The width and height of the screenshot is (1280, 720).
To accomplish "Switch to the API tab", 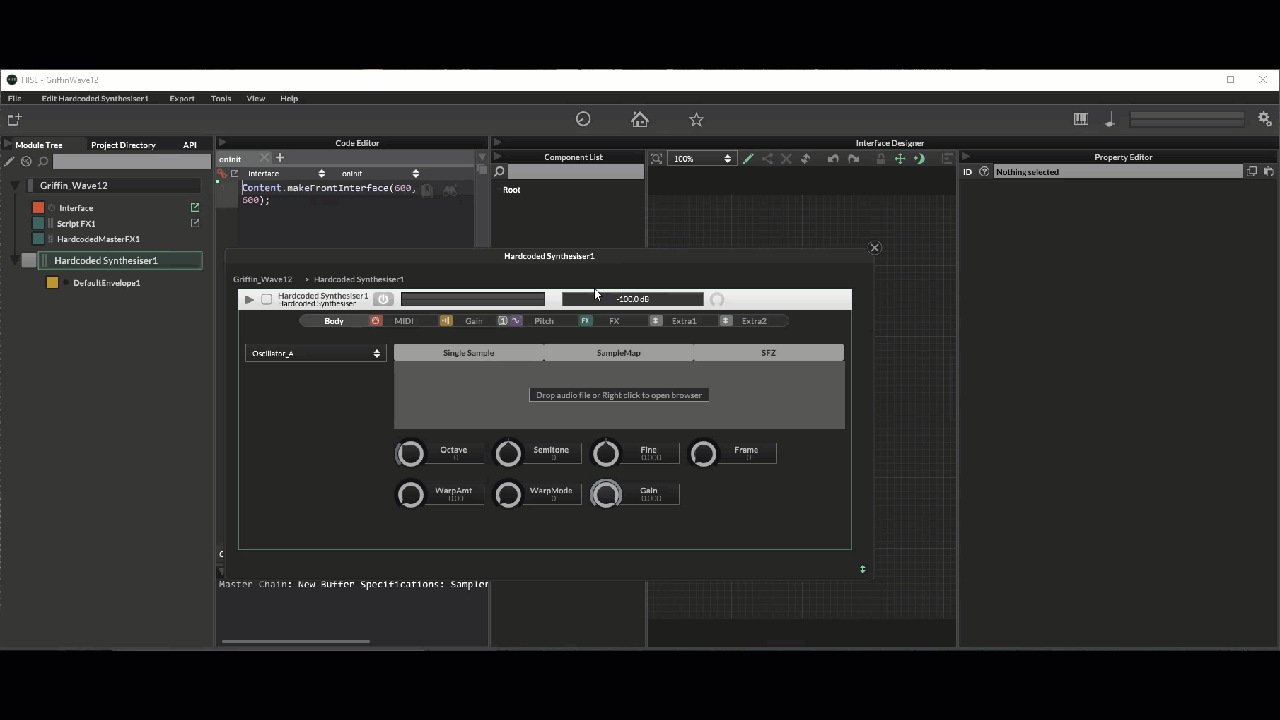I will point(190,145).
